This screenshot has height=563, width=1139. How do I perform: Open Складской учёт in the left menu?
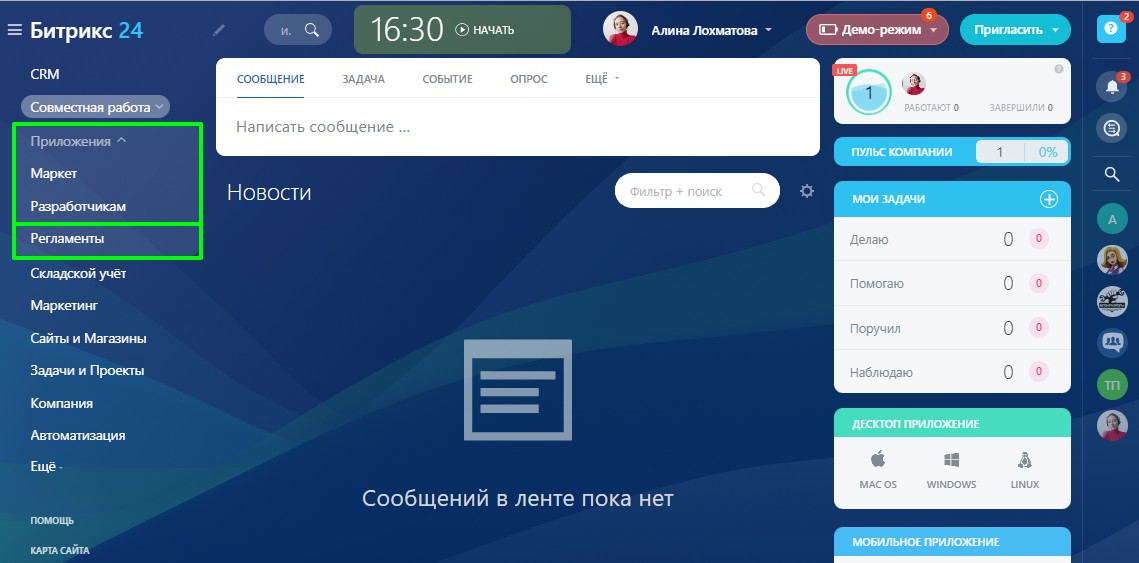pyautogui.click(x=78, y=273)
